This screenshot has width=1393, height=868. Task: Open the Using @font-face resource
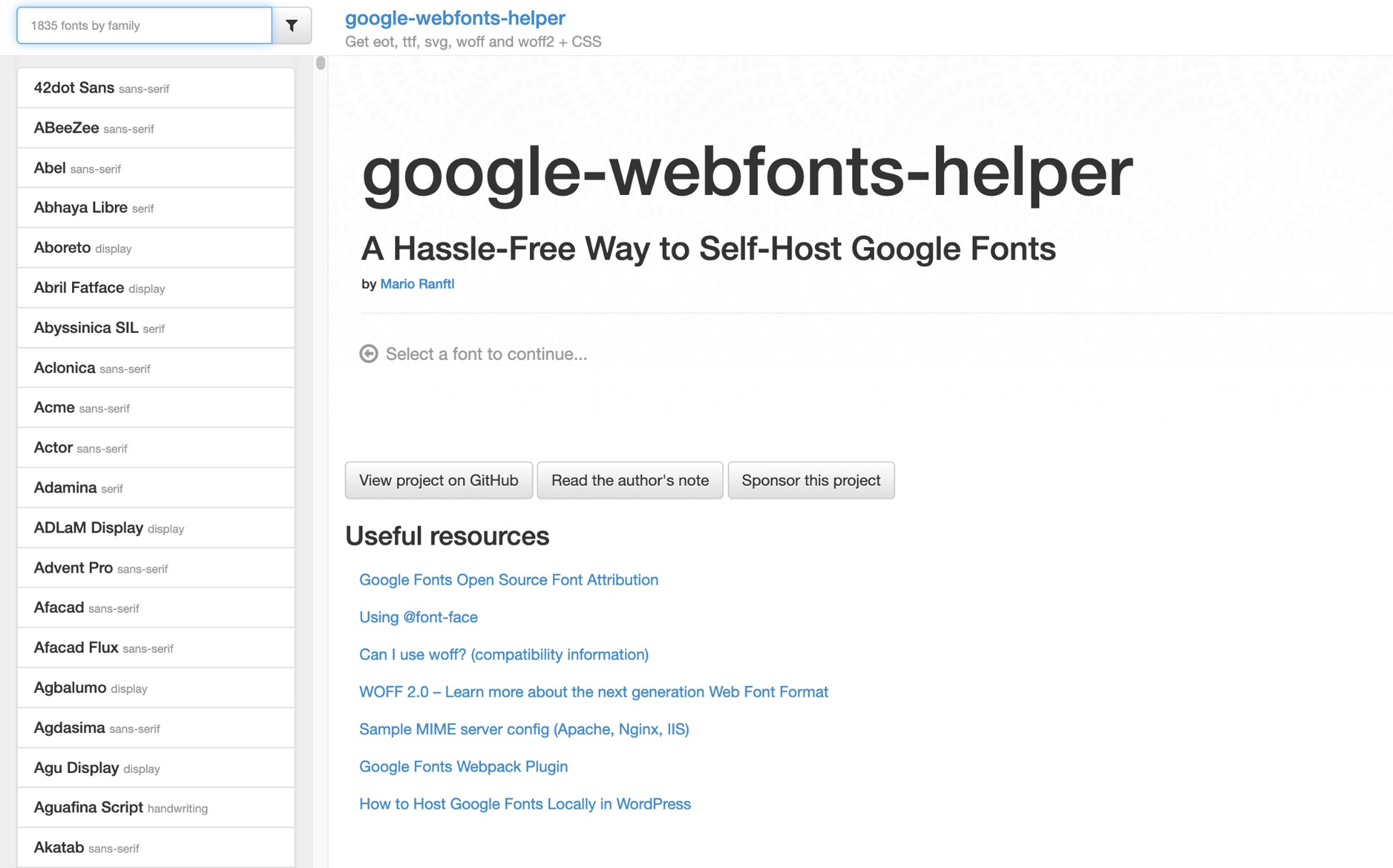tap(419, 617)
